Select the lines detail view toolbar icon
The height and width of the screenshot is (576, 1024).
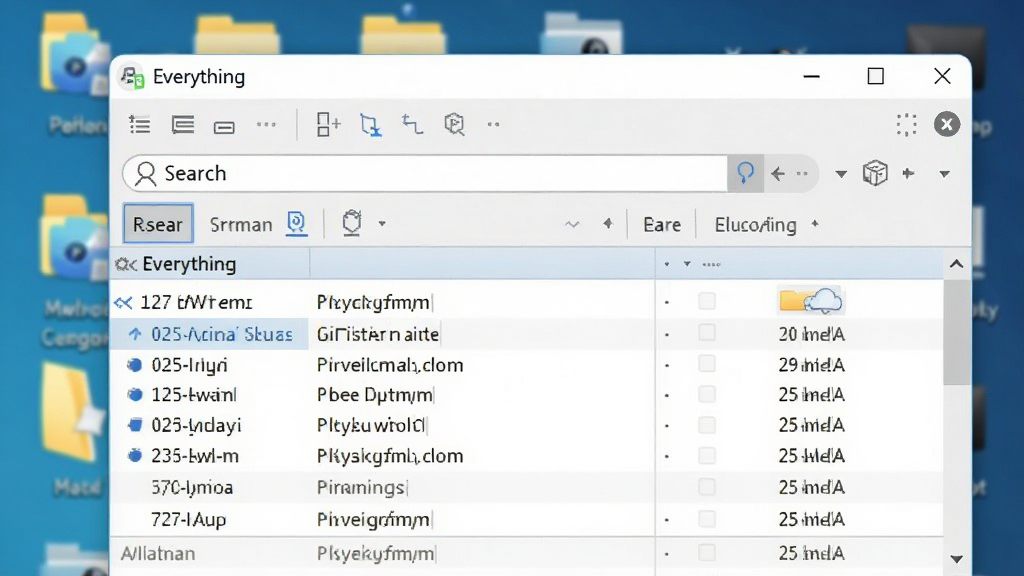(183, 124)
